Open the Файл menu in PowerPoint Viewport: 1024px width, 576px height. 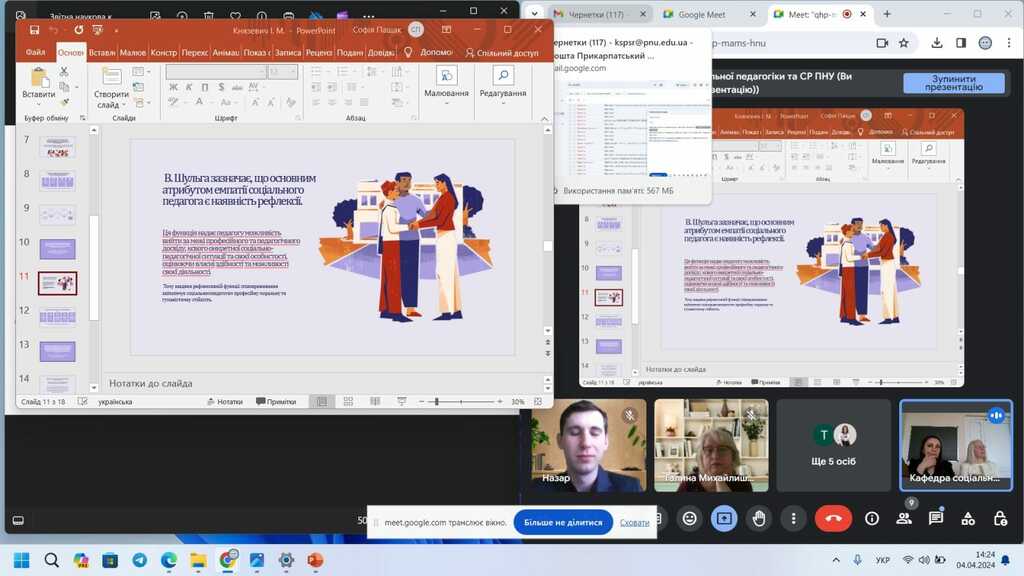[35, 52]
